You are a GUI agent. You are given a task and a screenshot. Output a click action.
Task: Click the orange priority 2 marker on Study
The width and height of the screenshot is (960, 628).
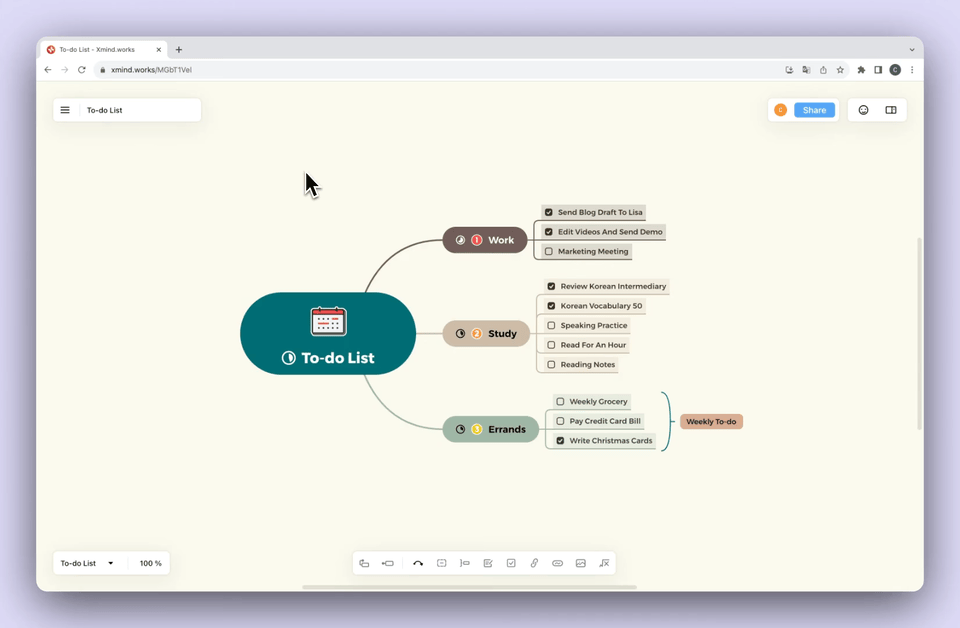click(476, 334)
